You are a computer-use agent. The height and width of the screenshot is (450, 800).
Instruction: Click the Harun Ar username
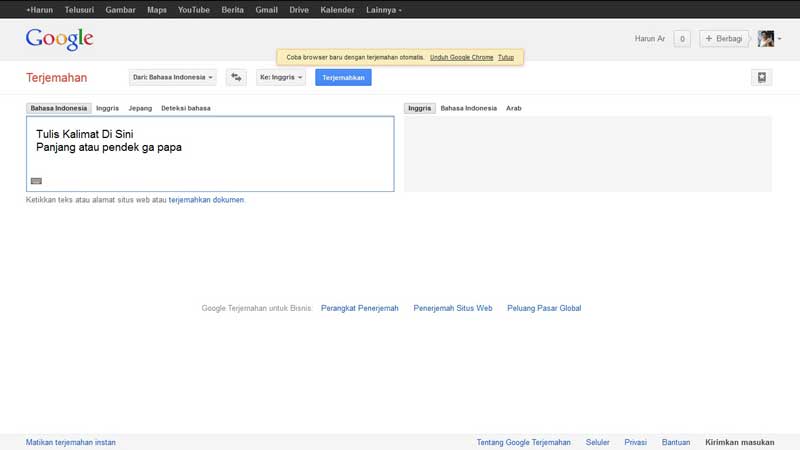click(x=649, y=39)
